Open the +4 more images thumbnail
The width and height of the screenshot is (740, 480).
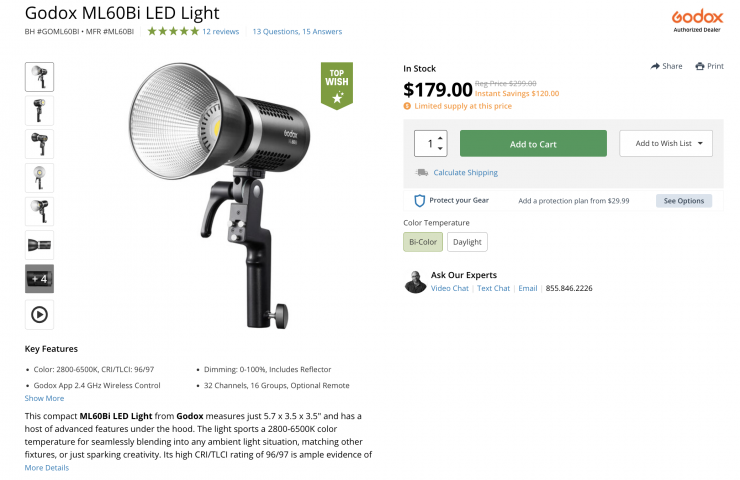pos(39,278)
